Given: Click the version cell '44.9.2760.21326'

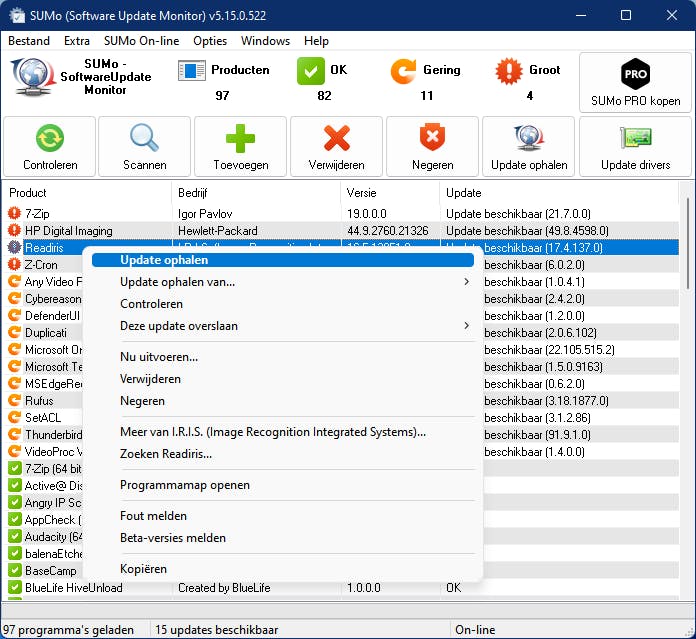Looking at the screenshot, I should (390, 231).
